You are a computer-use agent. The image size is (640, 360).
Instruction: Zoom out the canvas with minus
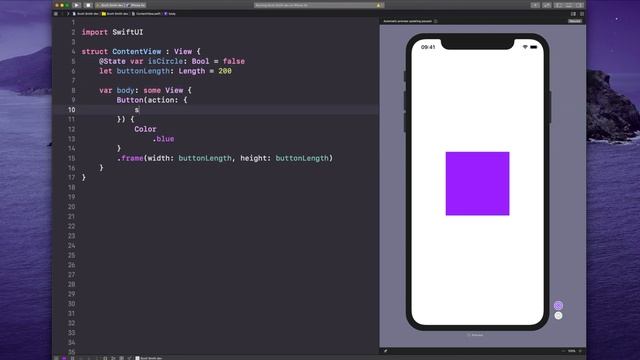pyautogui.click(x=564, y=351)
